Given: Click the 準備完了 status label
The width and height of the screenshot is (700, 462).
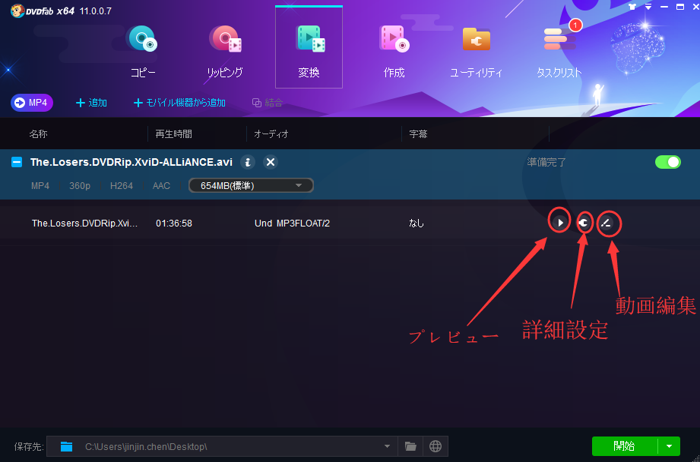Looking at the screenshot, I should point(546,162).
